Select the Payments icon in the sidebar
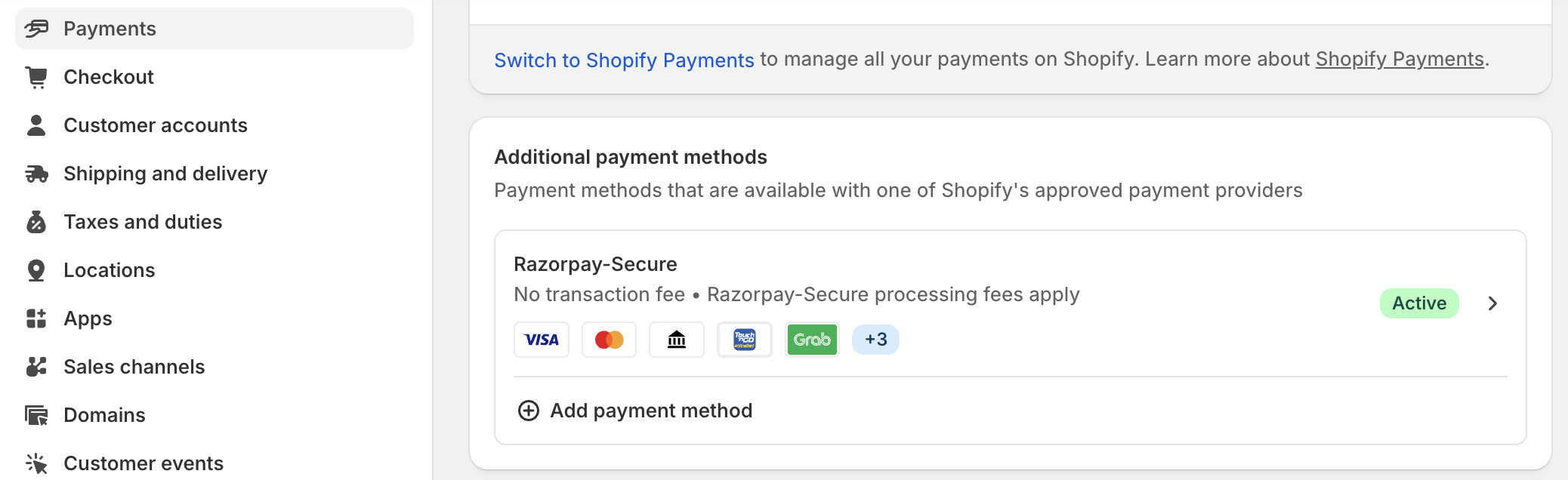The width and height of the screenshot is (1568, 480). [x=37, y=29]
